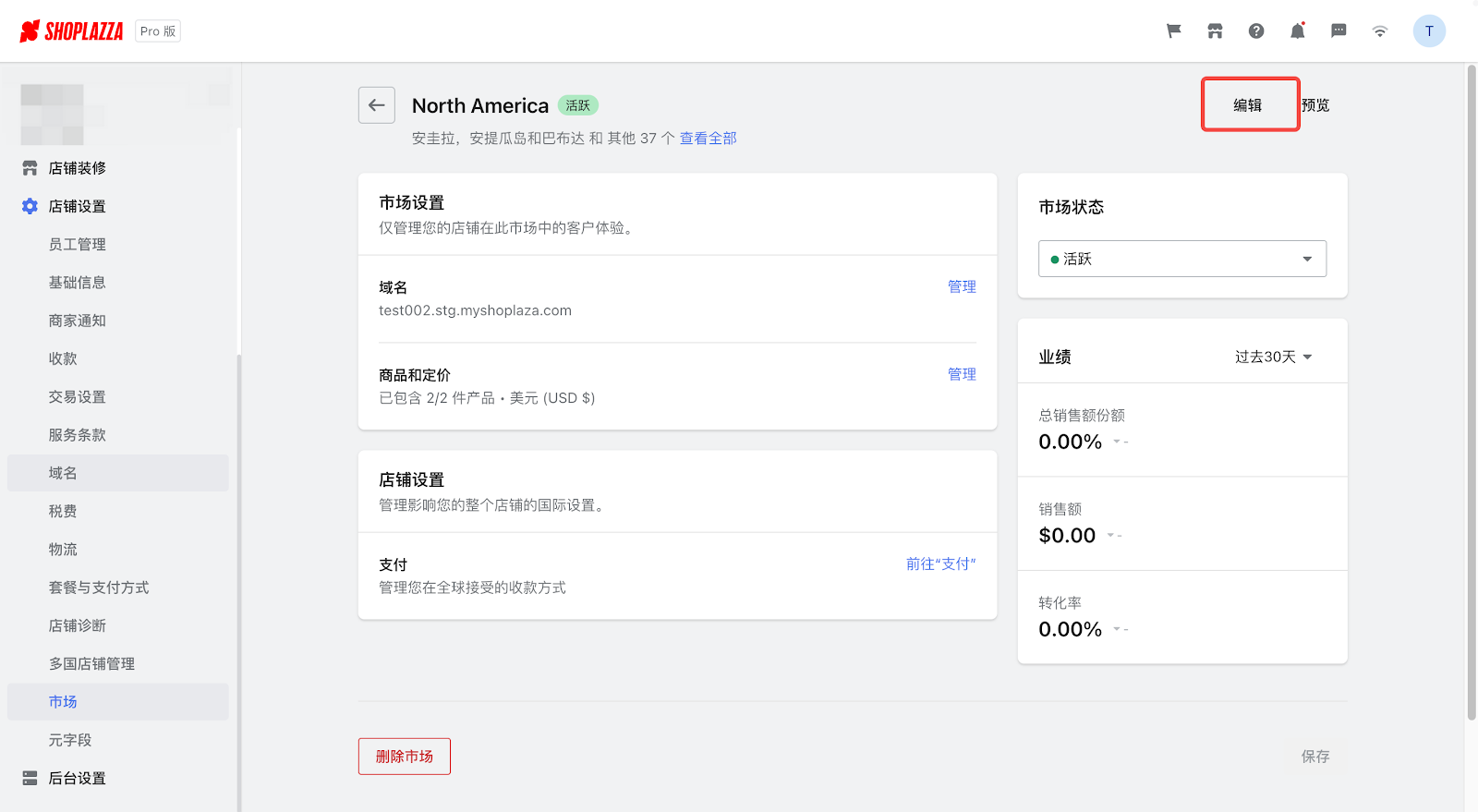Viewport: 1478px width, 812px height.
Task: Click the 保存 button
Action: pyautogui.click(x=1315, y=757)
